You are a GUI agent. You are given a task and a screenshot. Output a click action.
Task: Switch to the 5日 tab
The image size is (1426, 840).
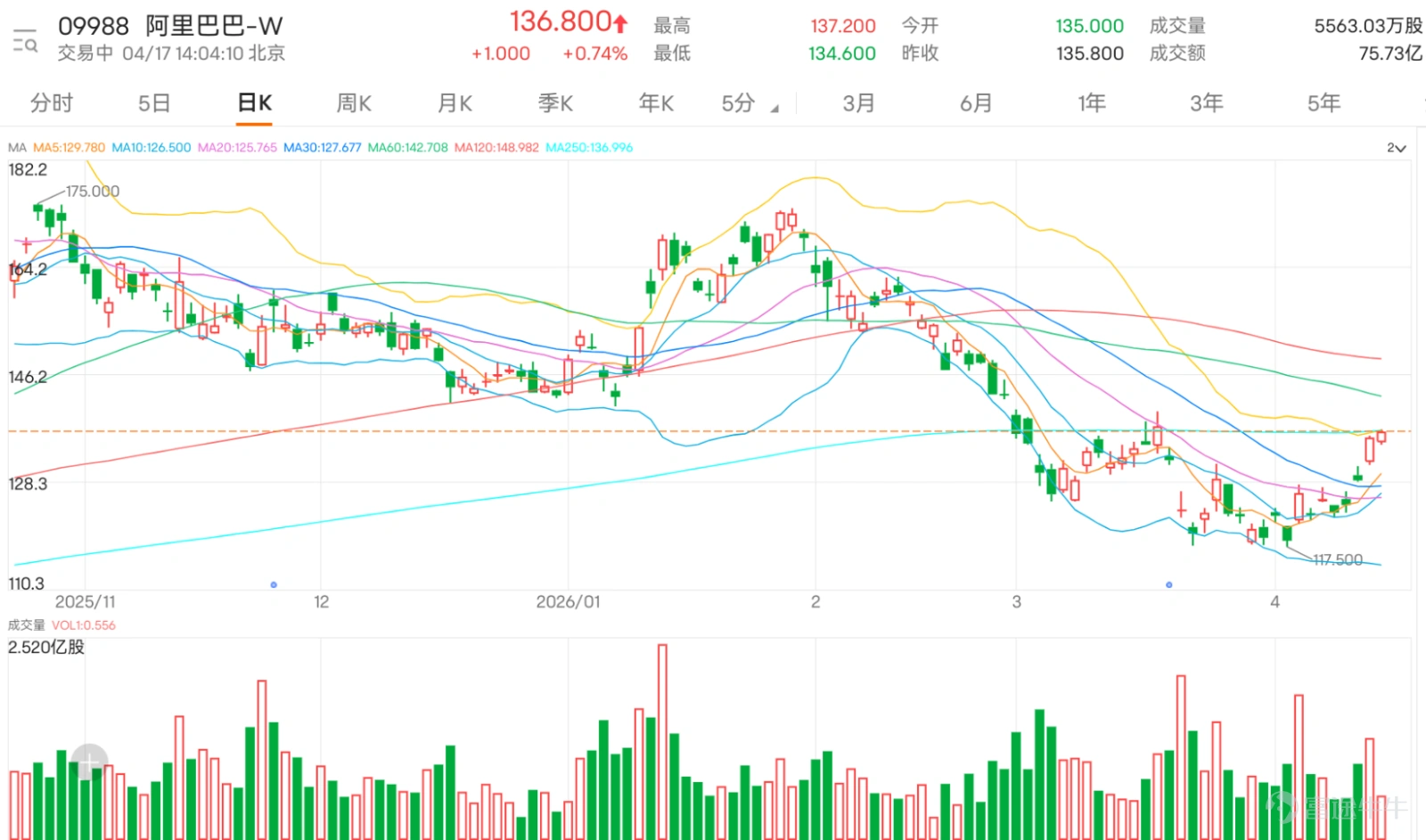(x=154, y=103)
